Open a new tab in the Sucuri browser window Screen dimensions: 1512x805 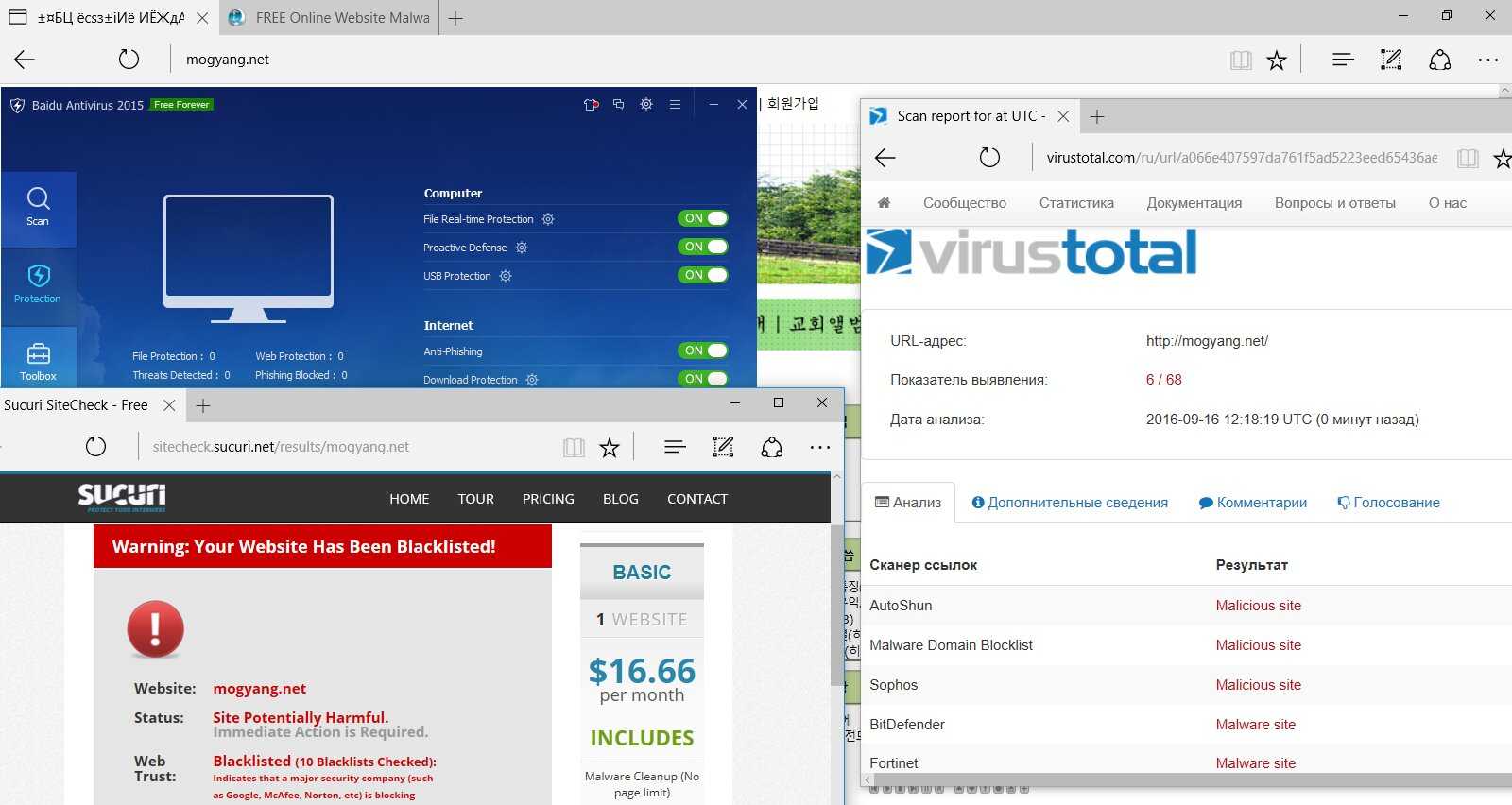[203, 405]
